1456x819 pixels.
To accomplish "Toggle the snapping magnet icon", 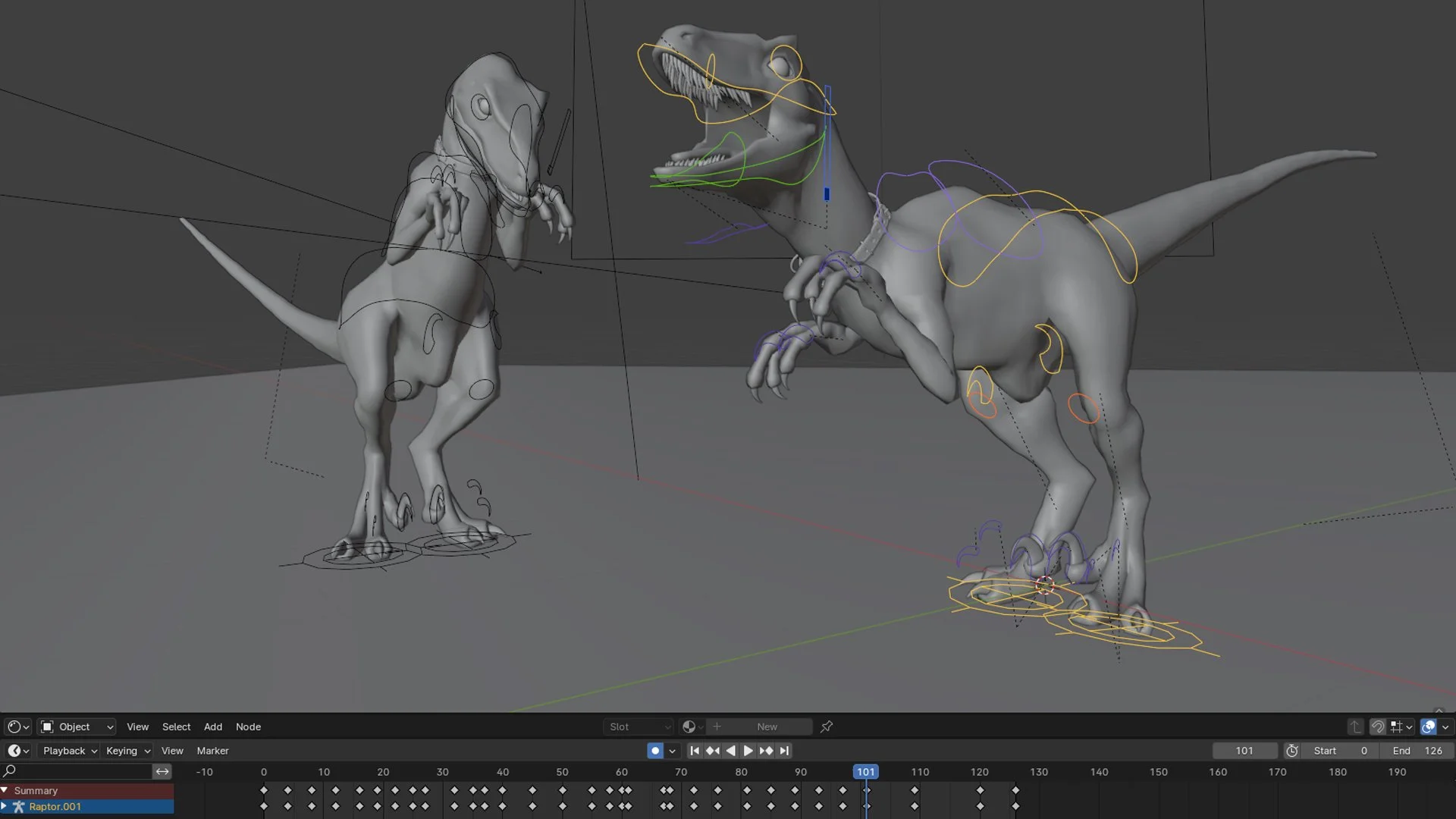I will (x=1377, y=726).
